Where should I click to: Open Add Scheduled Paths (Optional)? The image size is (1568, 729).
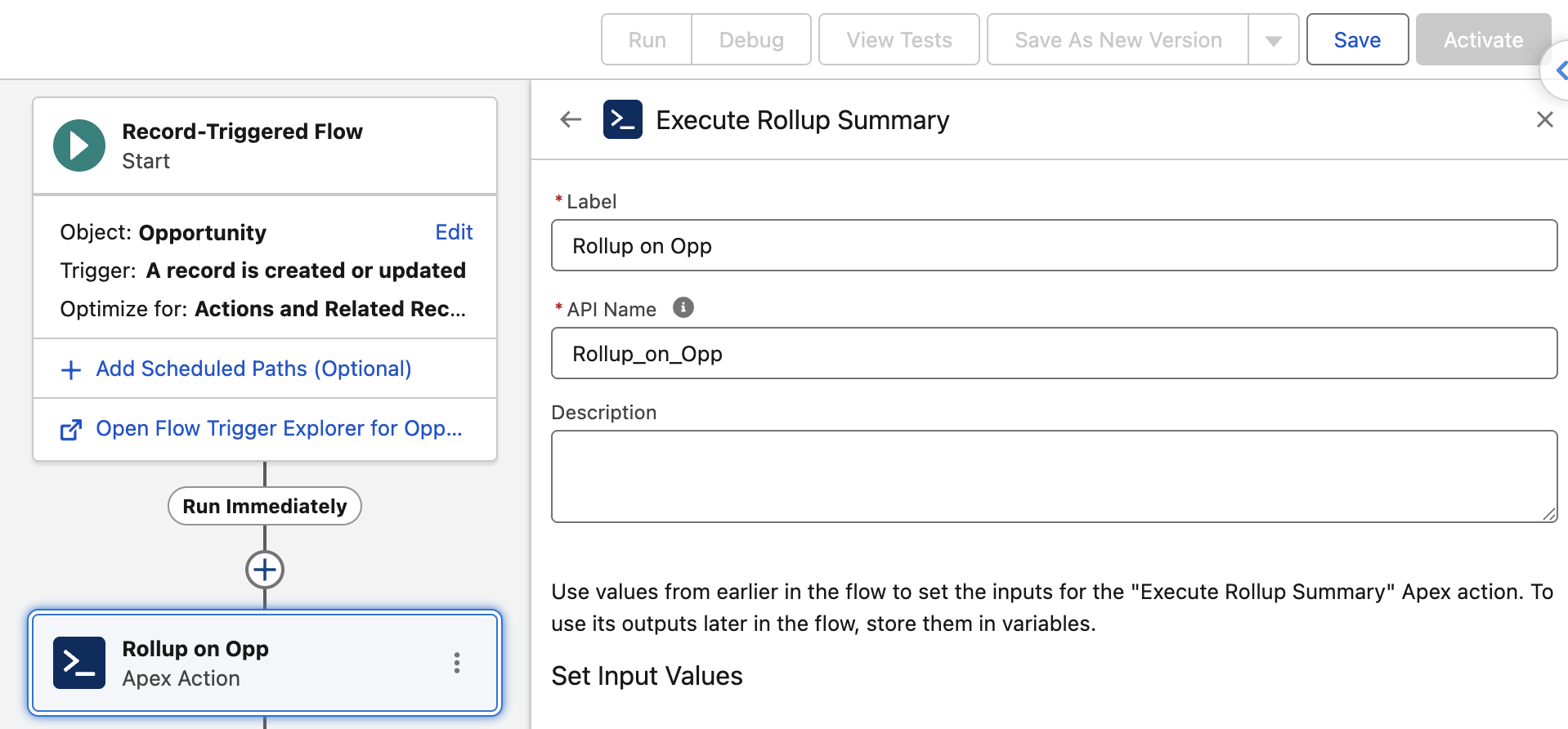253,369
